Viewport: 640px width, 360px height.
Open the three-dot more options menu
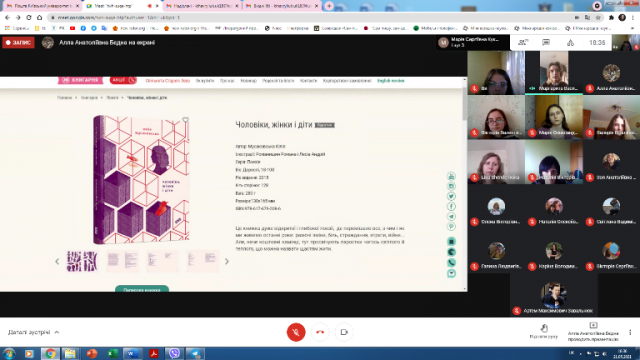pos(630,332)
